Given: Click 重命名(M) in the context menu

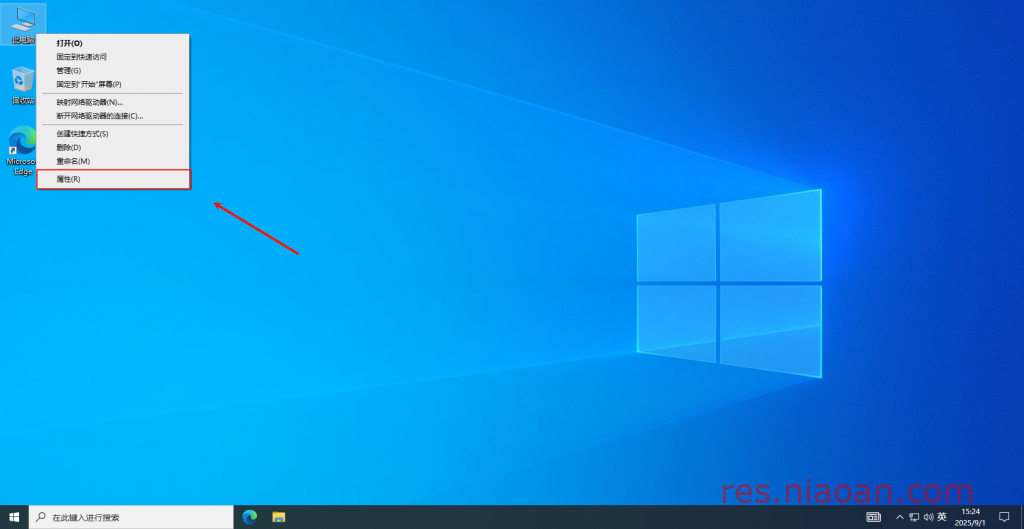Looking at the screenshot, I should click(73, 161).
